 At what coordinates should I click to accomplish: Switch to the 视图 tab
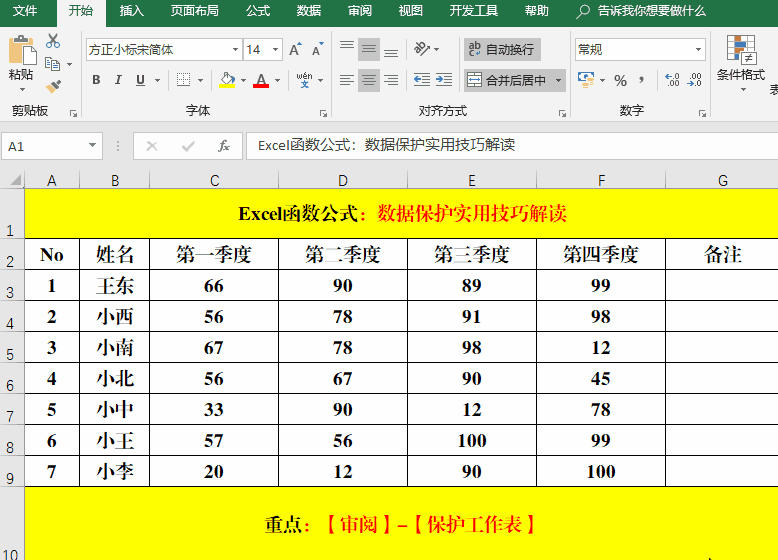point(410,11)
